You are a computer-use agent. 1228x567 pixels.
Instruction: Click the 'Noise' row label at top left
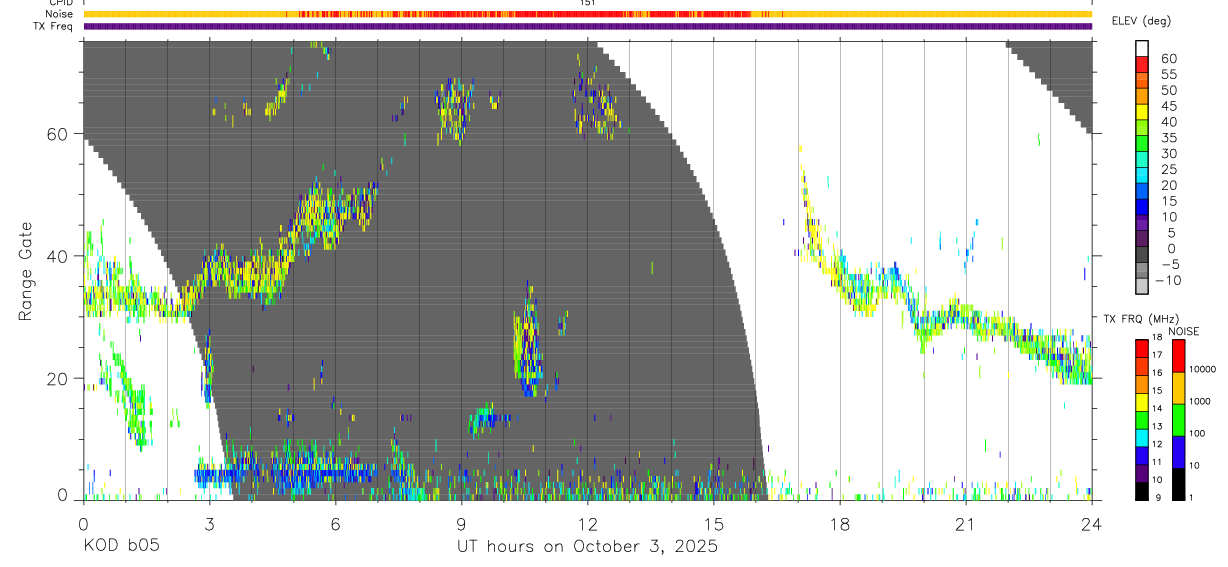point(59,14)
